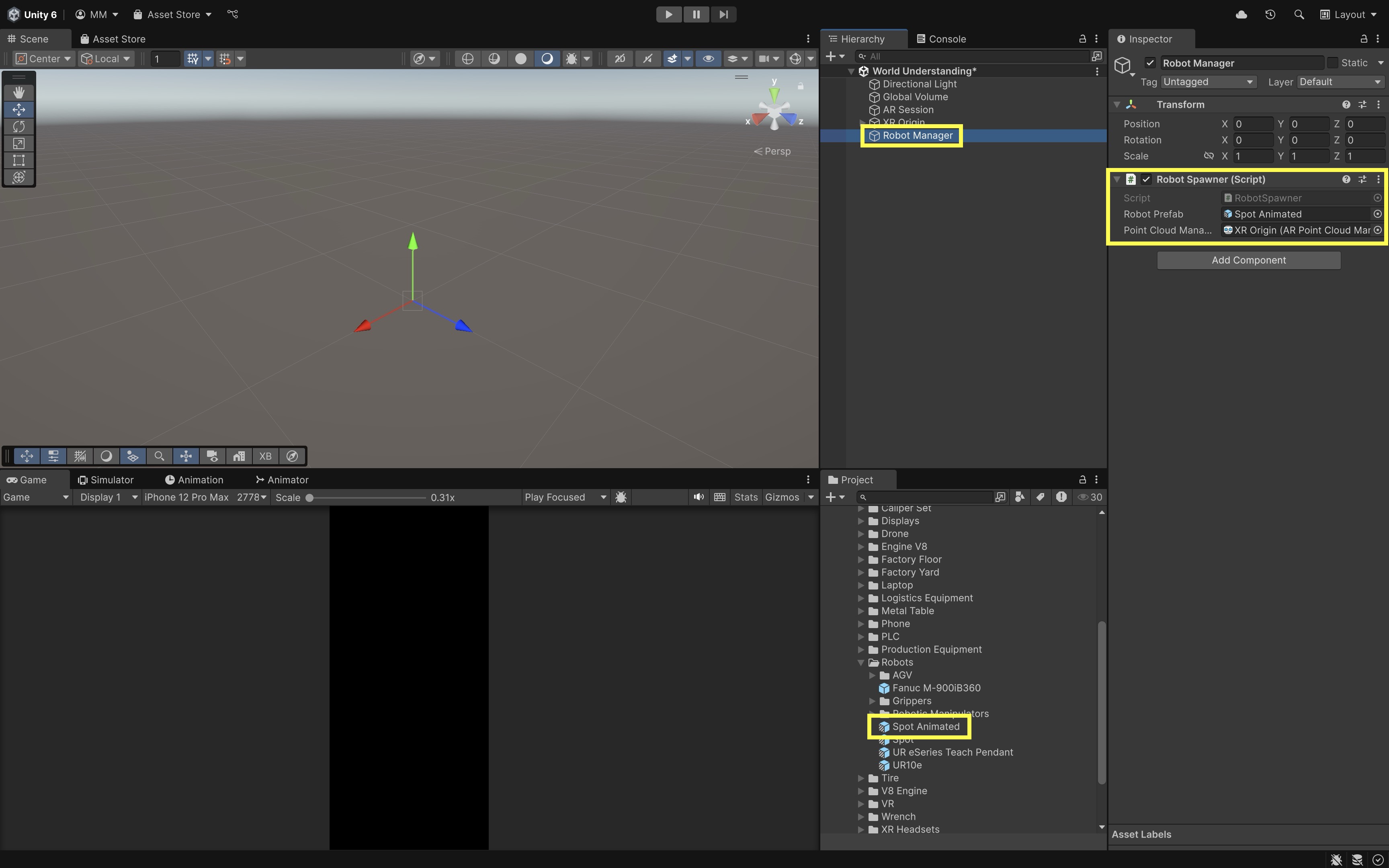Click the Add Component button
The height and width of the screenshot is (868, 1389).
pyautogui.click(x=1248, y=260)
